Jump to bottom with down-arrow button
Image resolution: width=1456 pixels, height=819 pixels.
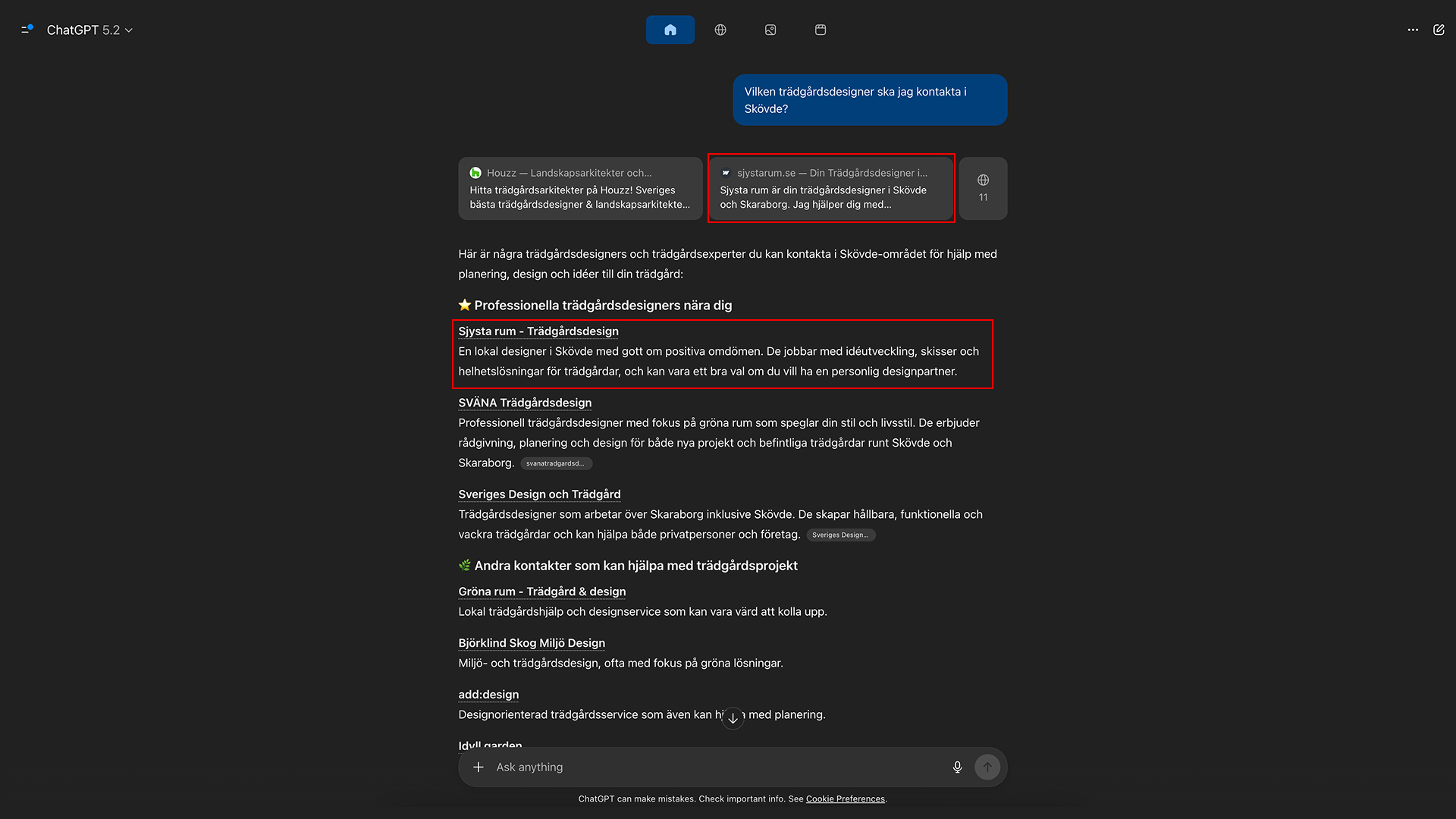pos(733,717)
